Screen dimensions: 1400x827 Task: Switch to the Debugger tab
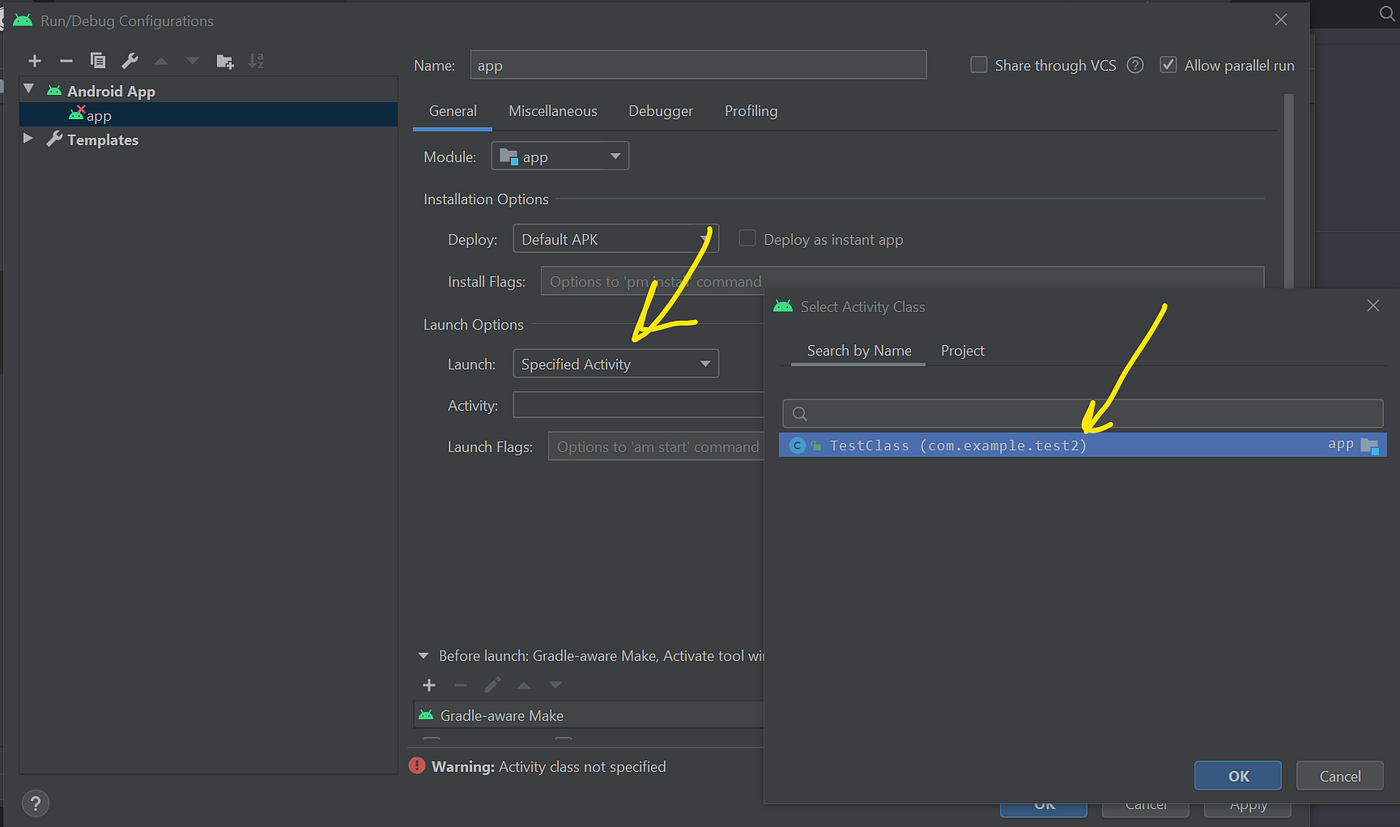coord(661,111)
